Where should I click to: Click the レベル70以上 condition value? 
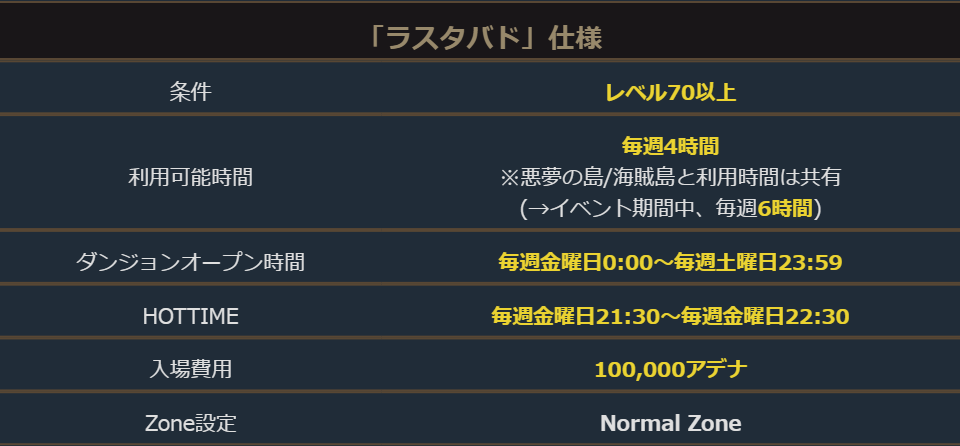671,93
